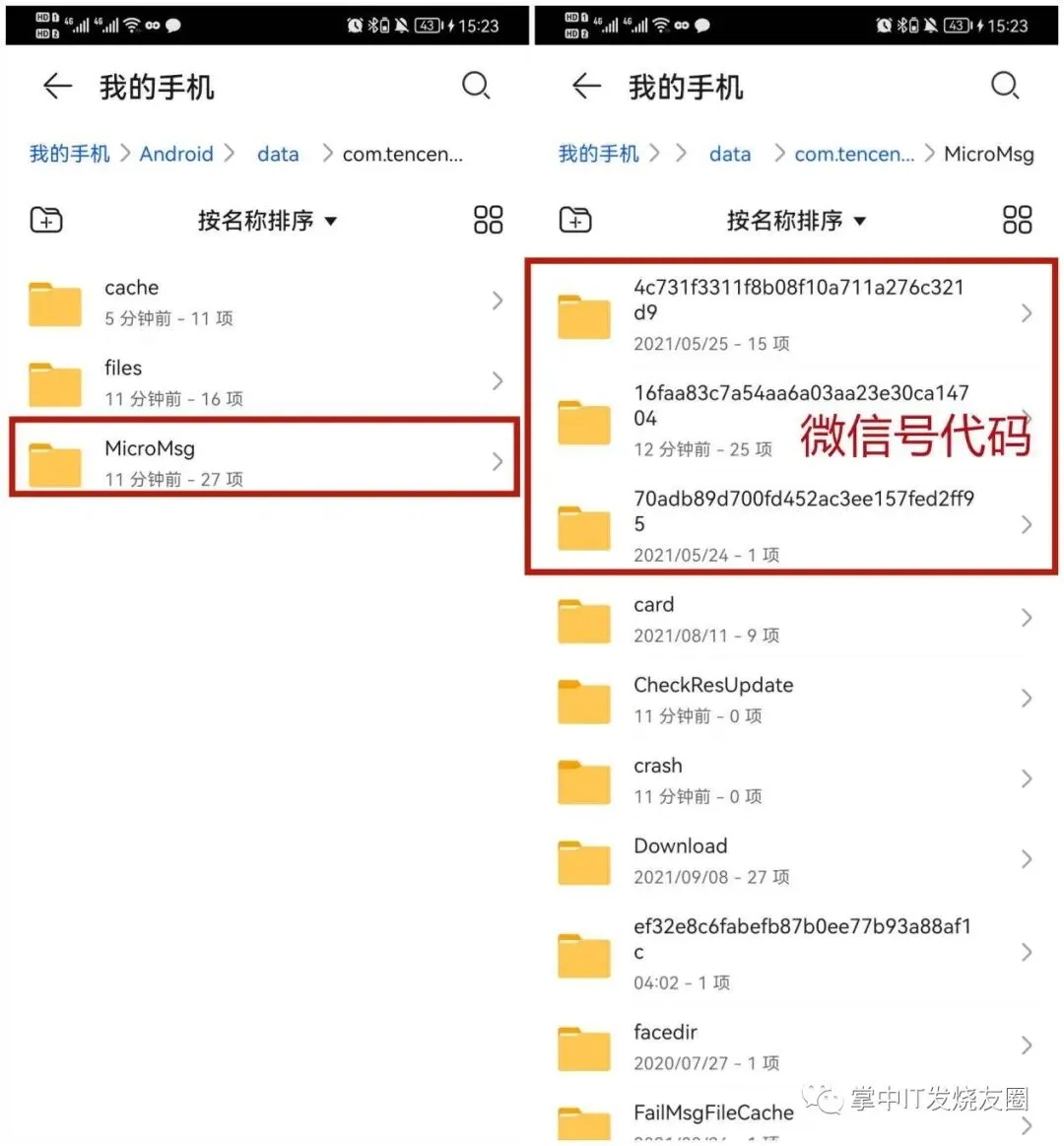Go to Android in left breadcrumb
Image resolution: width=1064 pixels, height=1146 pixels.
tap(176, 155)
